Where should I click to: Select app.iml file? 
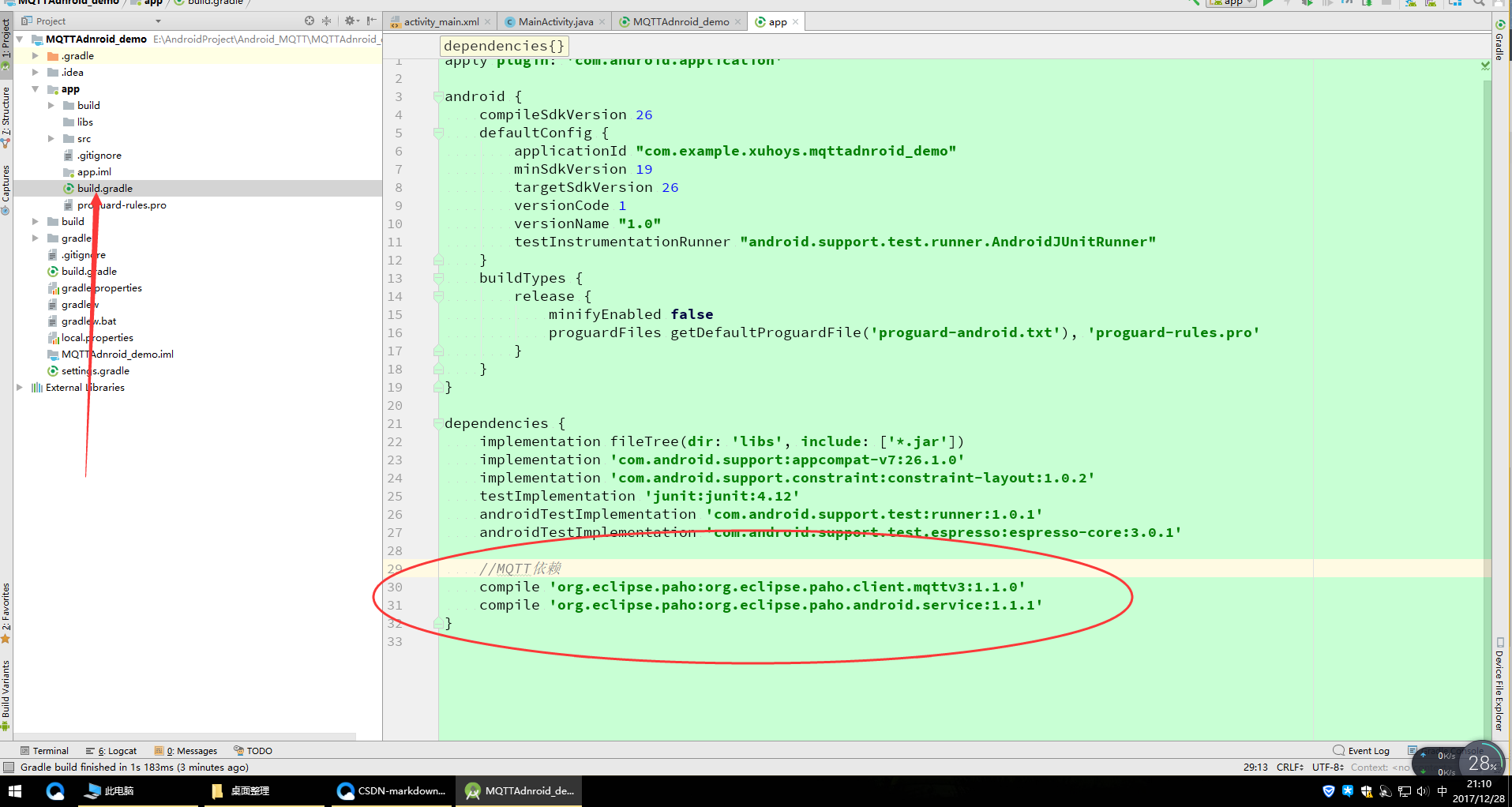pyautogui.click(x=94, y=171)
